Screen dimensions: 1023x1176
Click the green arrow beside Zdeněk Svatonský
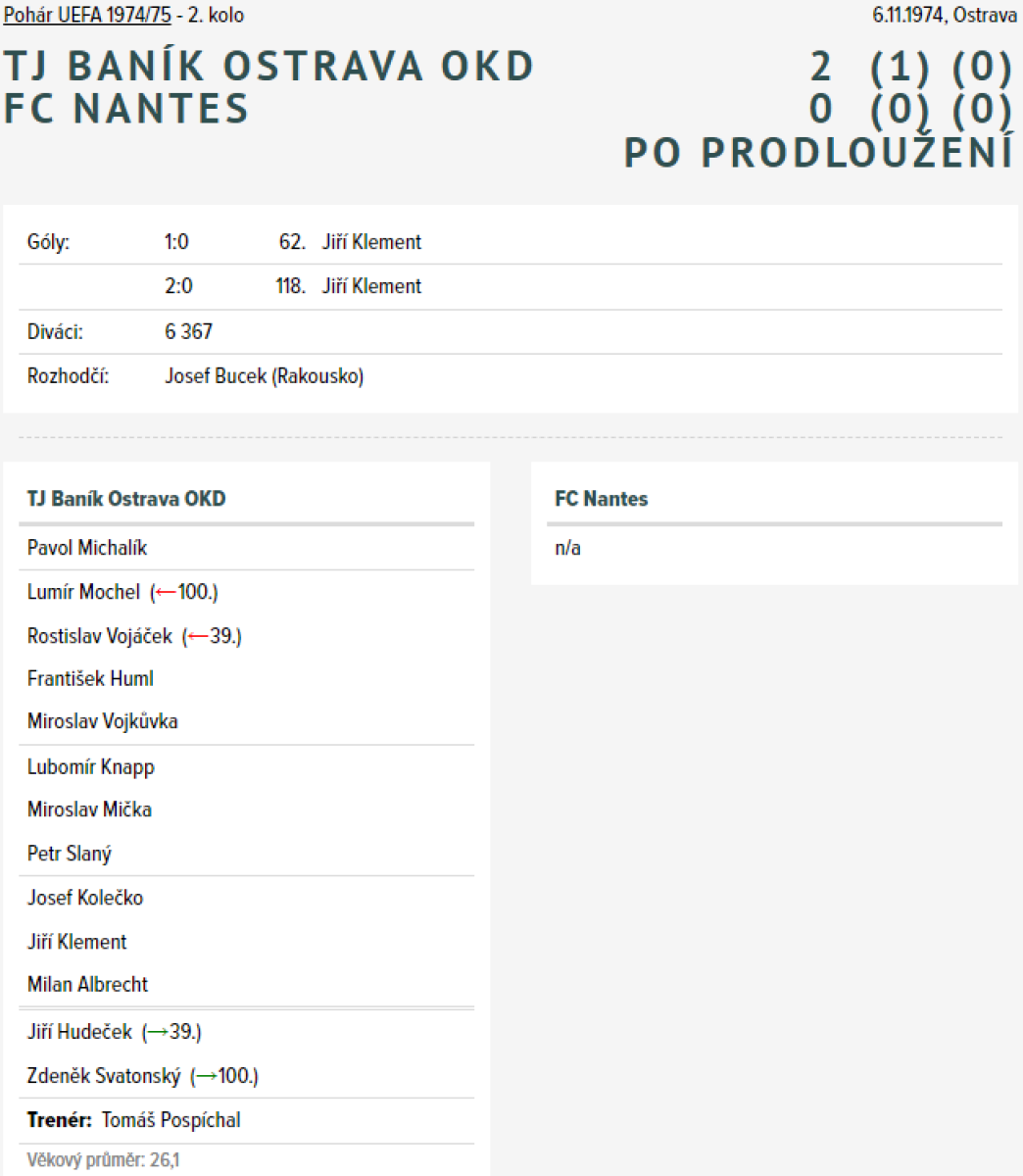coord(206,1077)
